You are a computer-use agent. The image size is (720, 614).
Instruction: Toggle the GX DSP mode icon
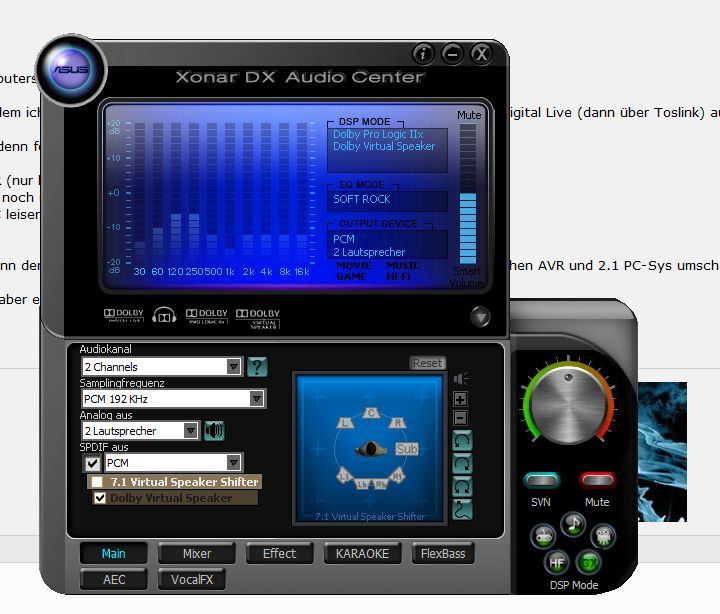click(589, 562)
